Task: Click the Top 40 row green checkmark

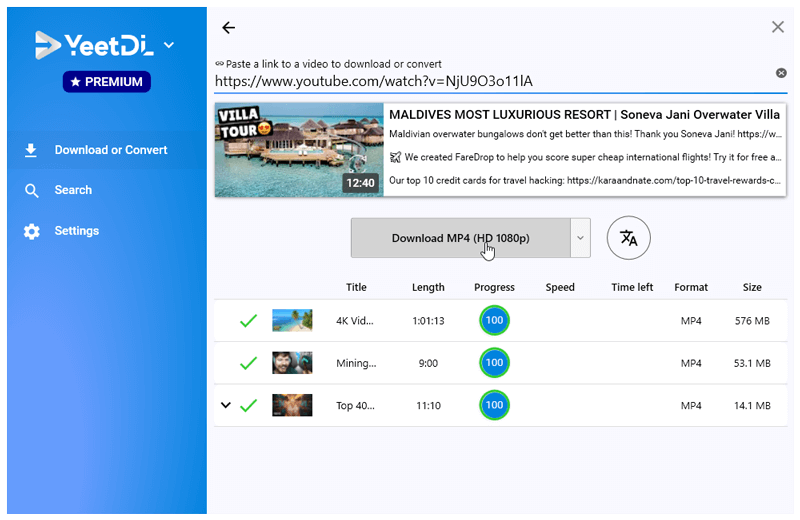Action: coord(248,406)
